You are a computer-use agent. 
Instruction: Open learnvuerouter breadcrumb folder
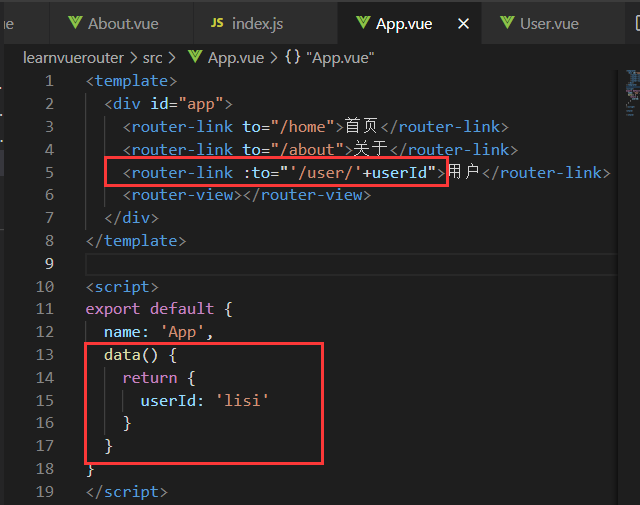73,58
